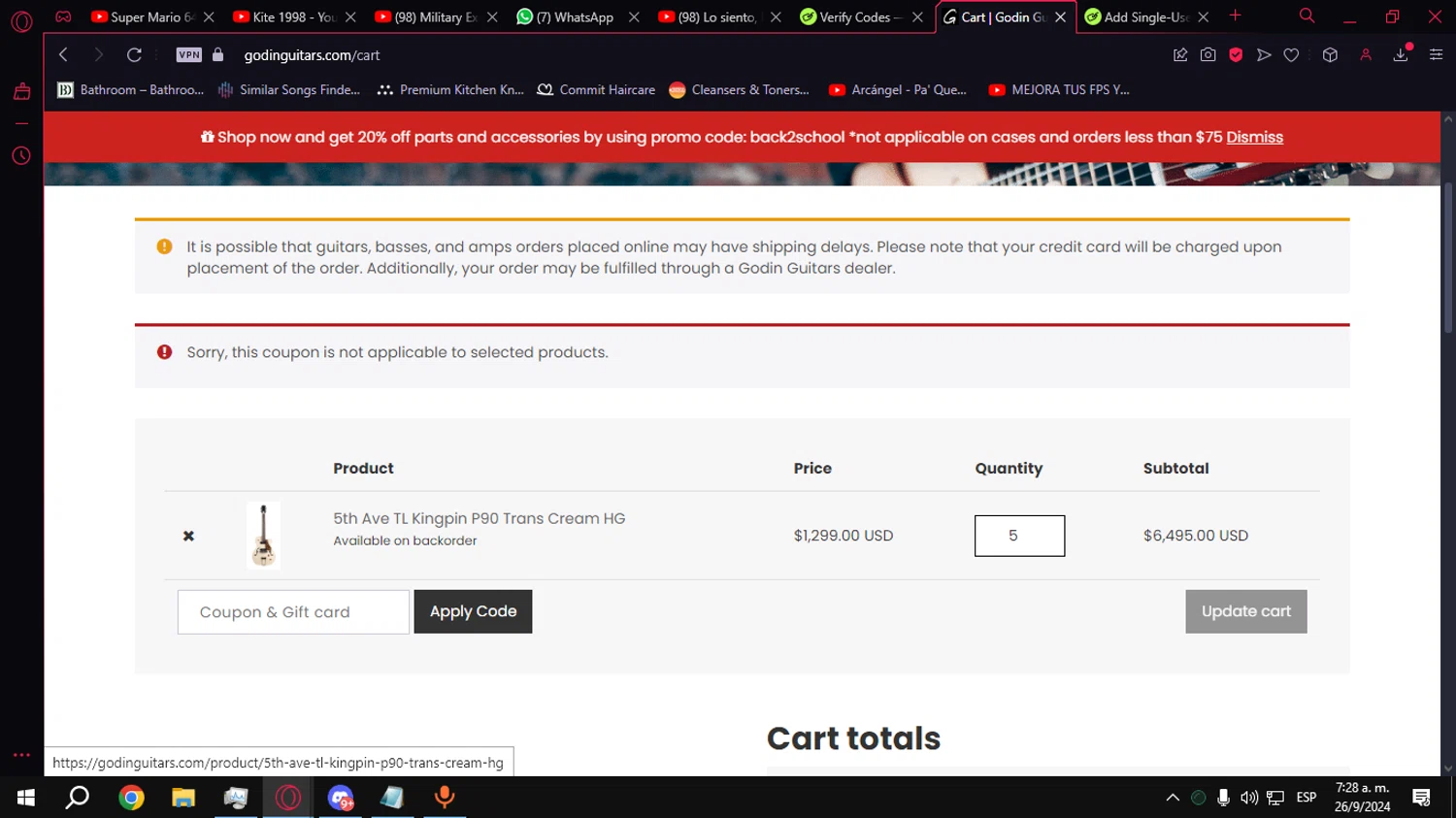1456x818 pixels.
Task: Bookmark page with the heart icon
Action: point(1291,55)
